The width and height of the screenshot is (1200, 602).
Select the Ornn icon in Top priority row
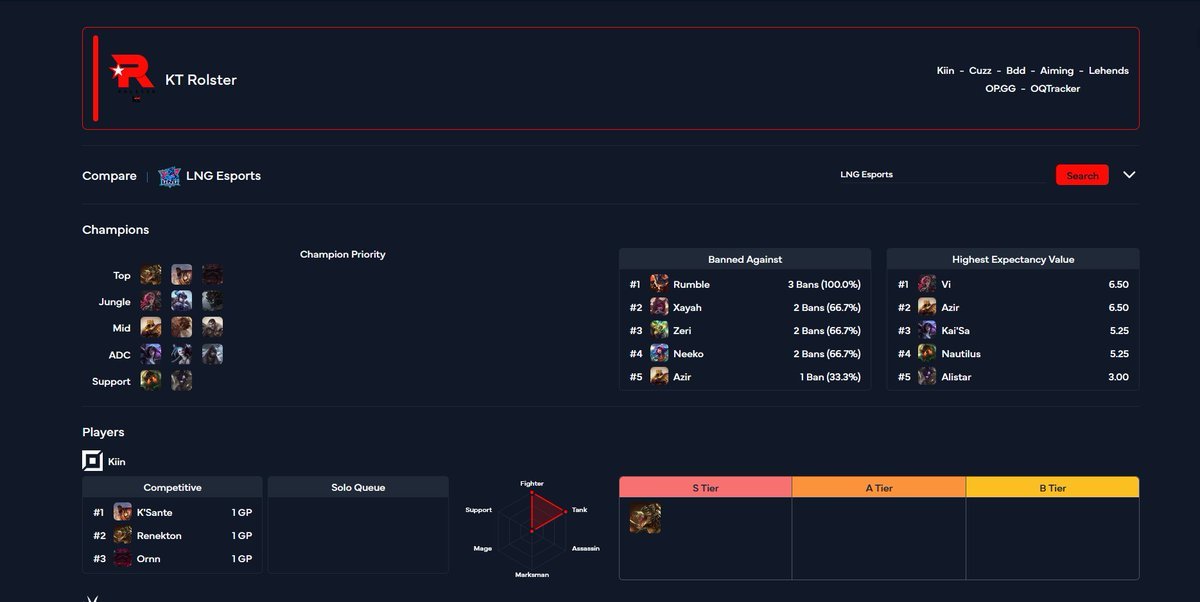[x=212, y=275]
